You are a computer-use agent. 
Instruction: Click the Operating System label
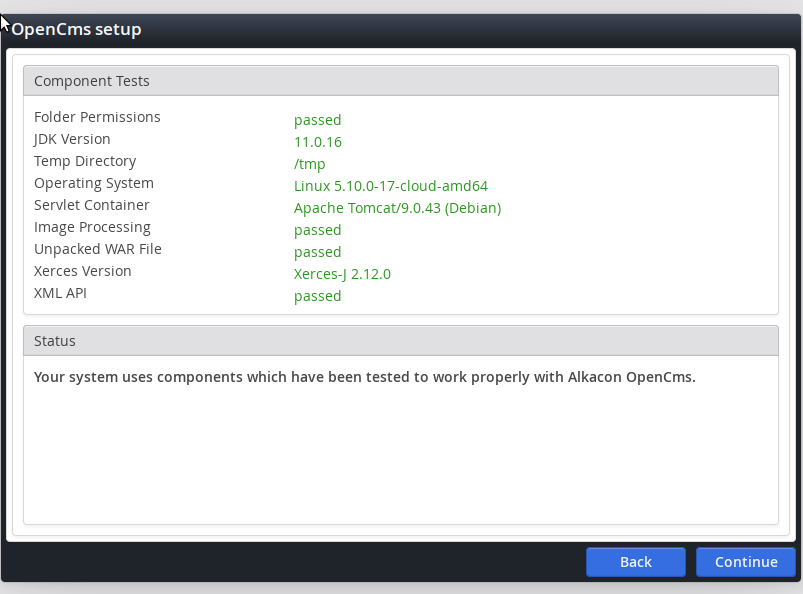coord(94,183)
